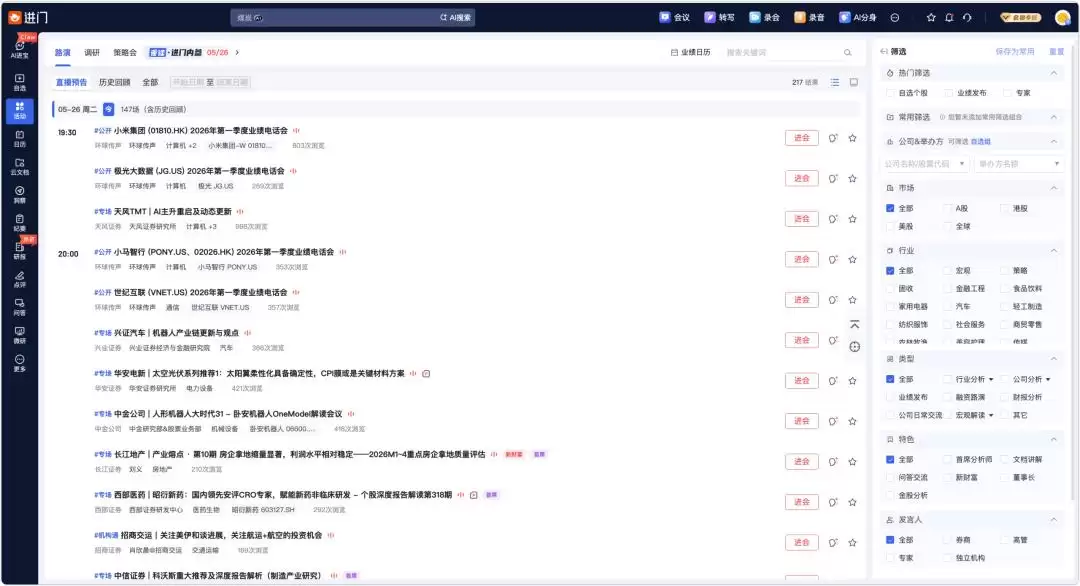Click the 会议 meeting icon in top bar
This screenshot has width=1080, height=586.
674,18
